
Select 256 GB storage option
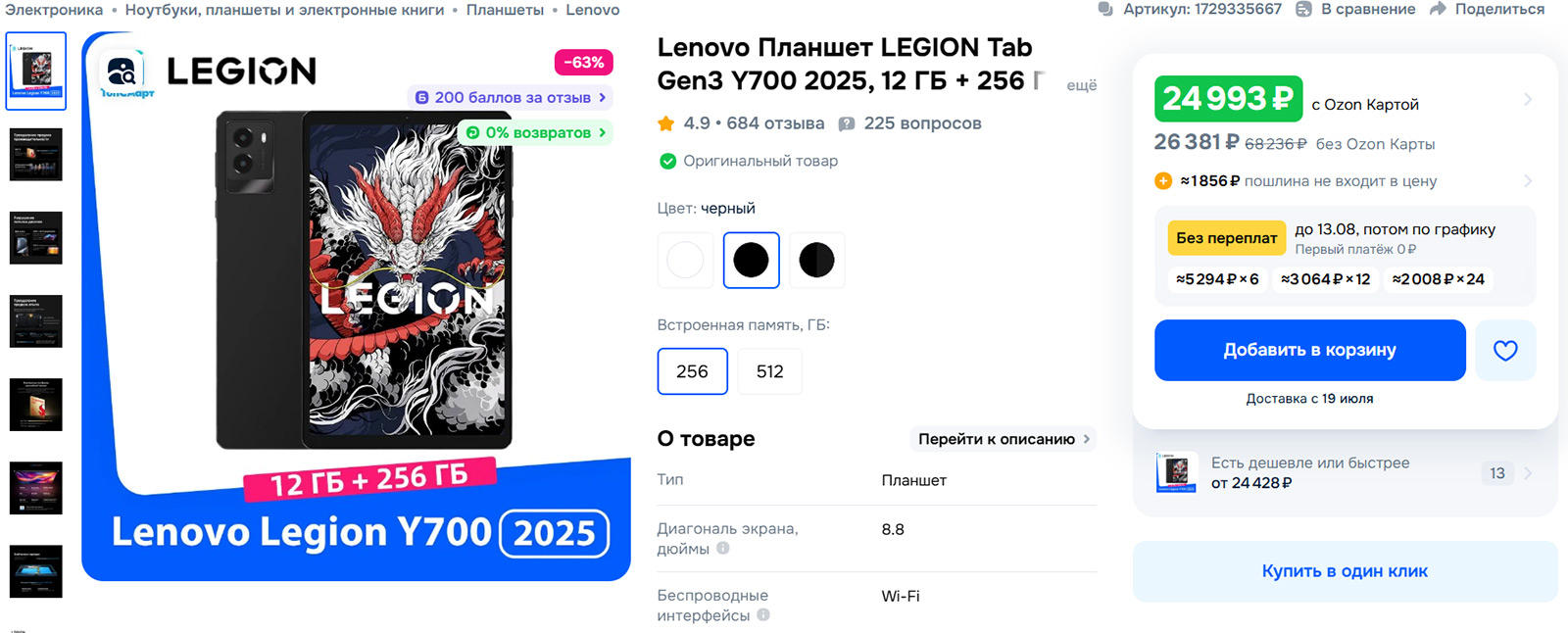693,371
